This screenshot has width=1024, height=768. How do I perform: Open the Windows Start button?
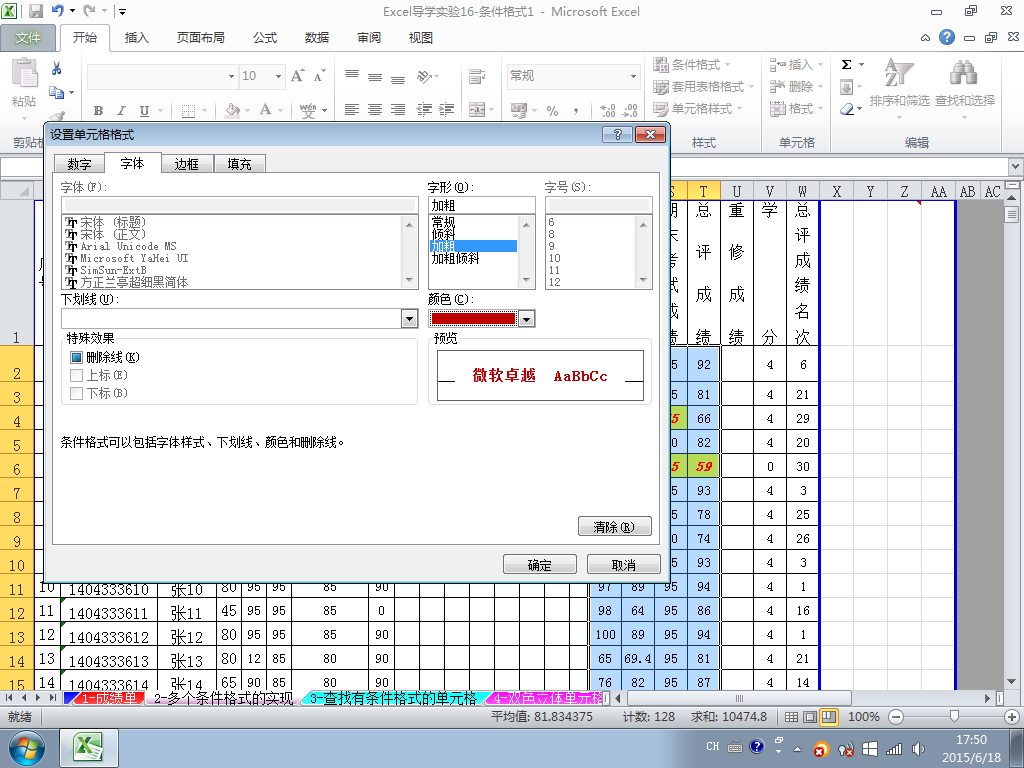[26, 749]
